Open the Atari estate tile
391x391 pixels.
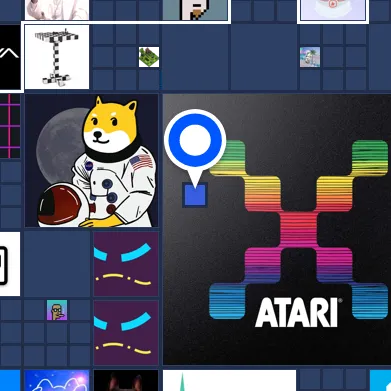click(277, 229)
